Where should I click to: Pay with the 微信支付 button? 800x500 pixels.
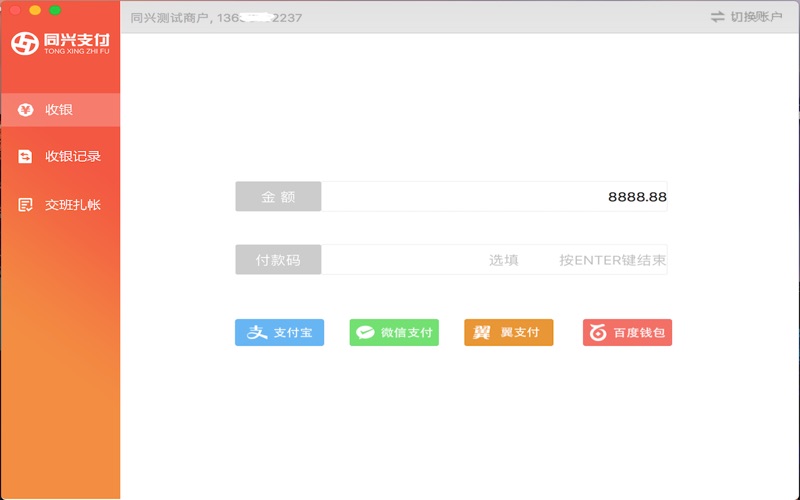tap(394, 333)
